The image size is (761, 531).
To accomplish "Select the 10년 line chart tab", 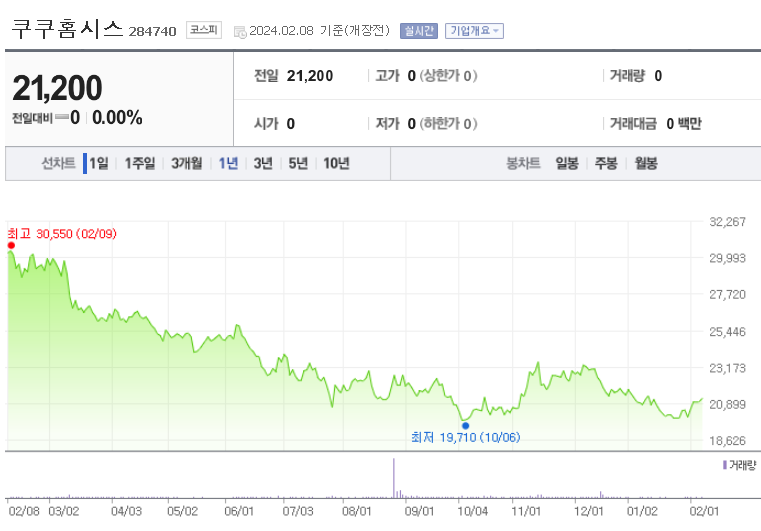I will tap(336, 163).
